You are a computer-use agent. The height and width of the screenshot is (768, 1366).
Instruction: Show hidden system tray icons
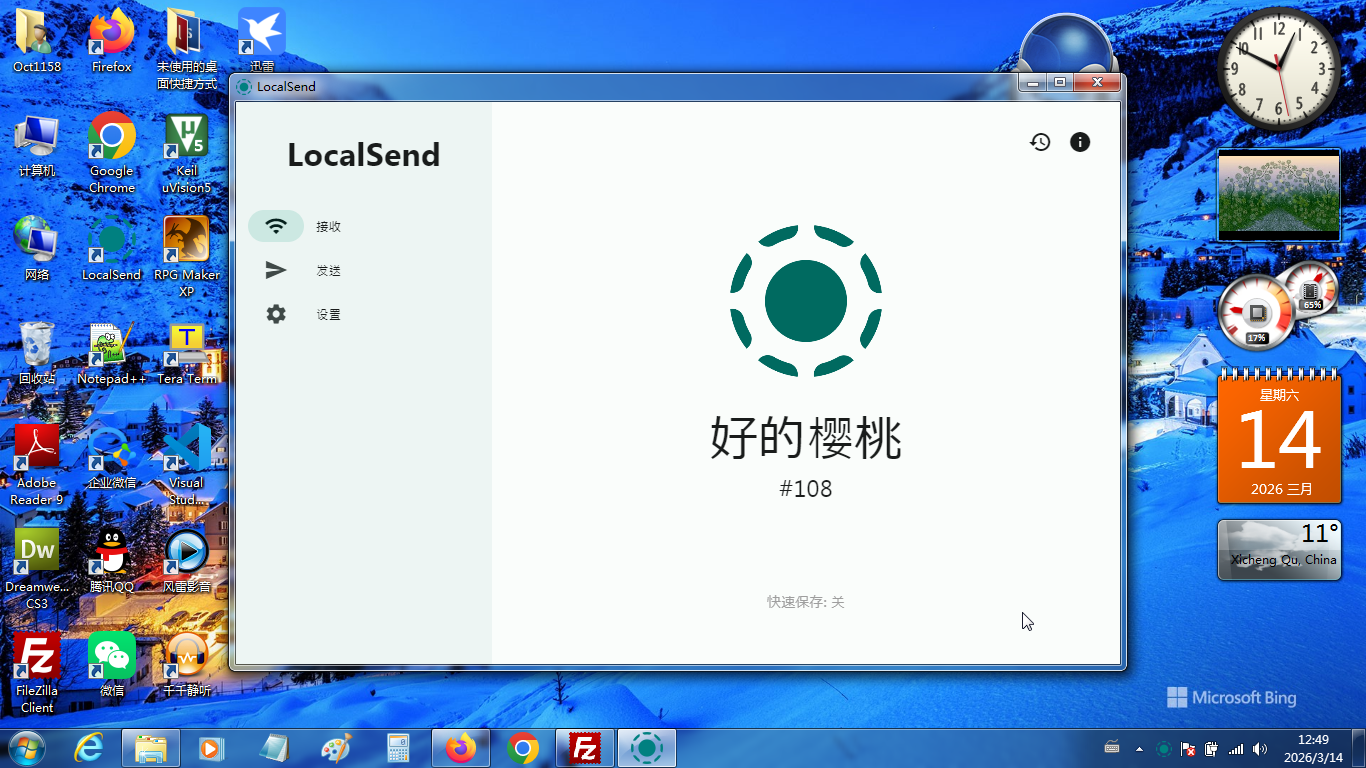coord(1139,748)
